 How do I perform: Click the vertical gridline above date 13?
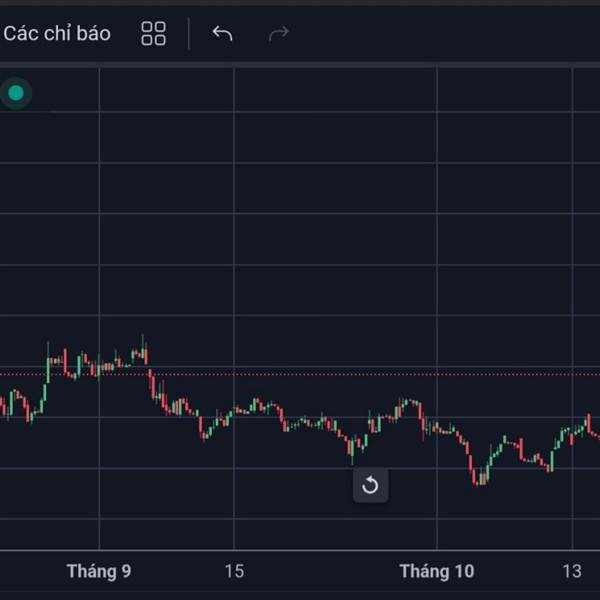click(572, 200)
